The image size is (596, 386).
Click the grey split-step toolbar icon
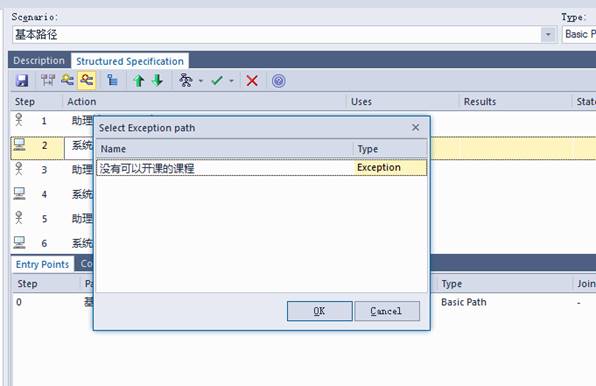[x=48, y=80]
